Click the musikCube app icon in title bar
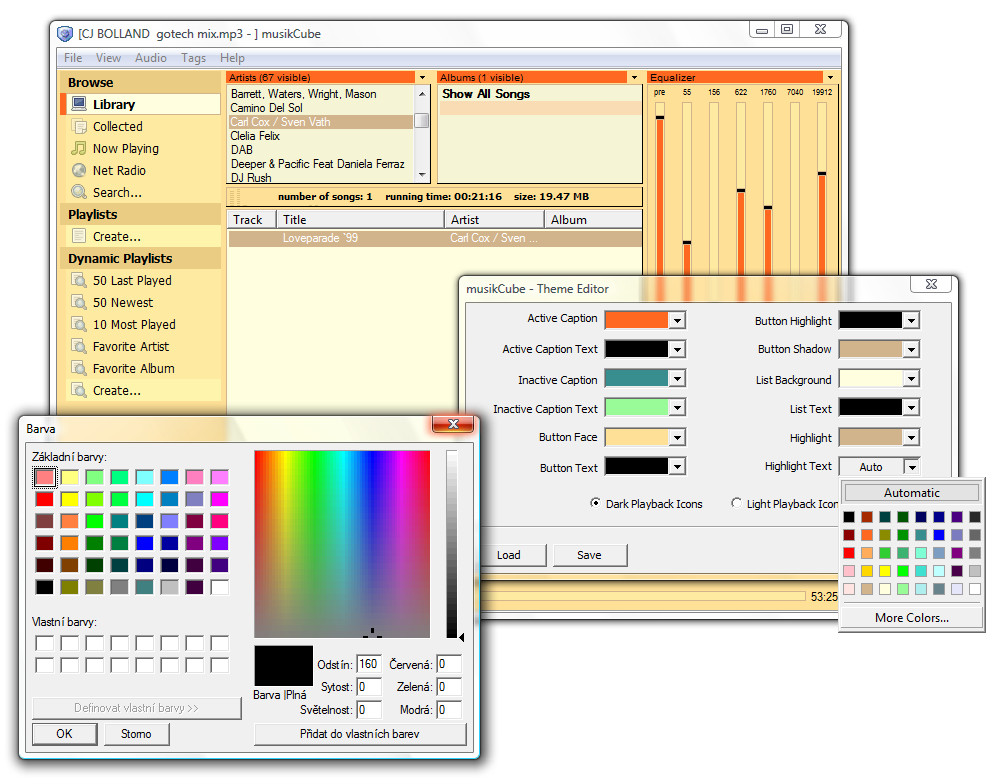Screen dimensions: 995x784 [65, 34]
